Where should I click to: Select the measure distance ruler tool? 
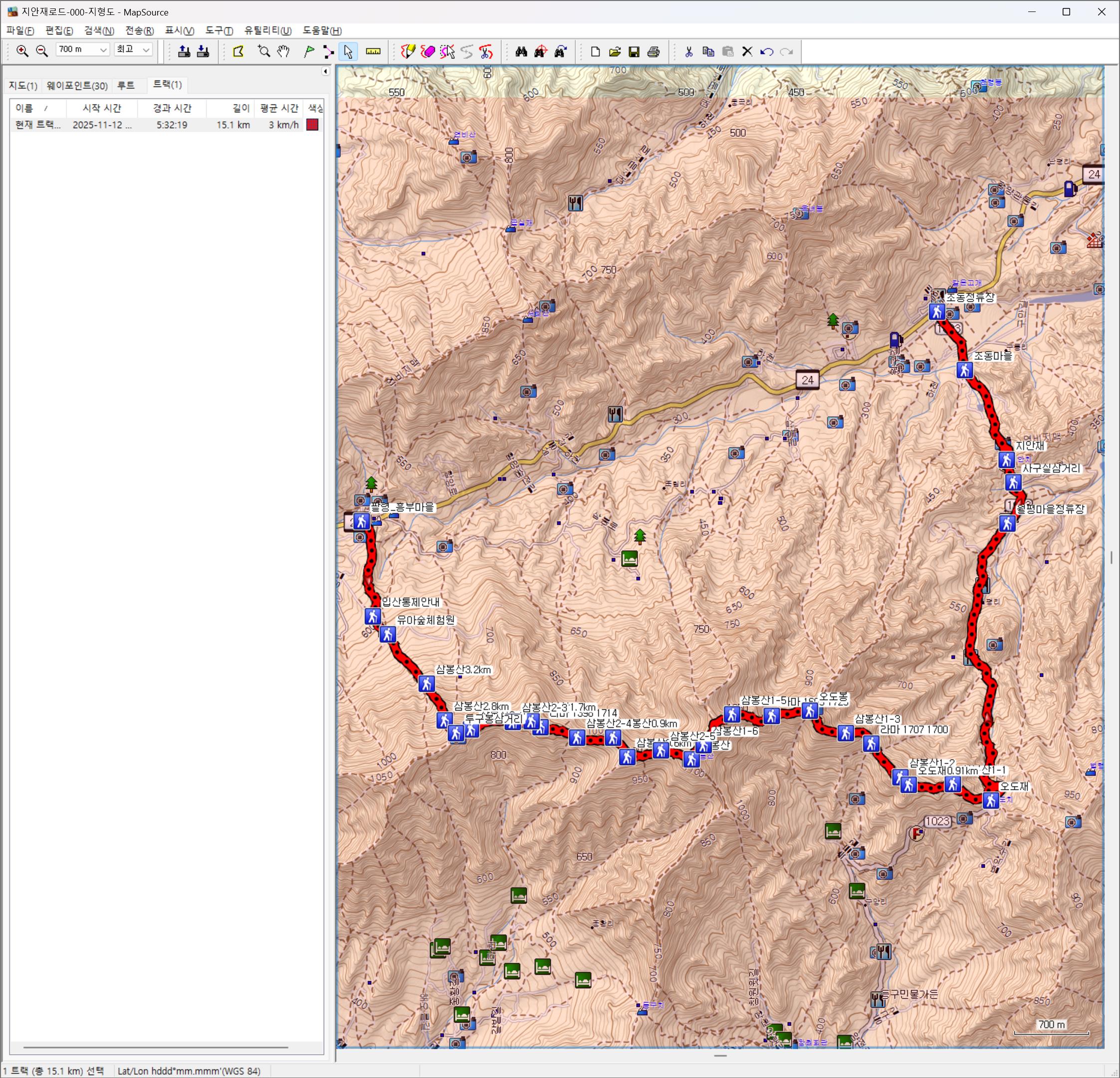point(373,52)
